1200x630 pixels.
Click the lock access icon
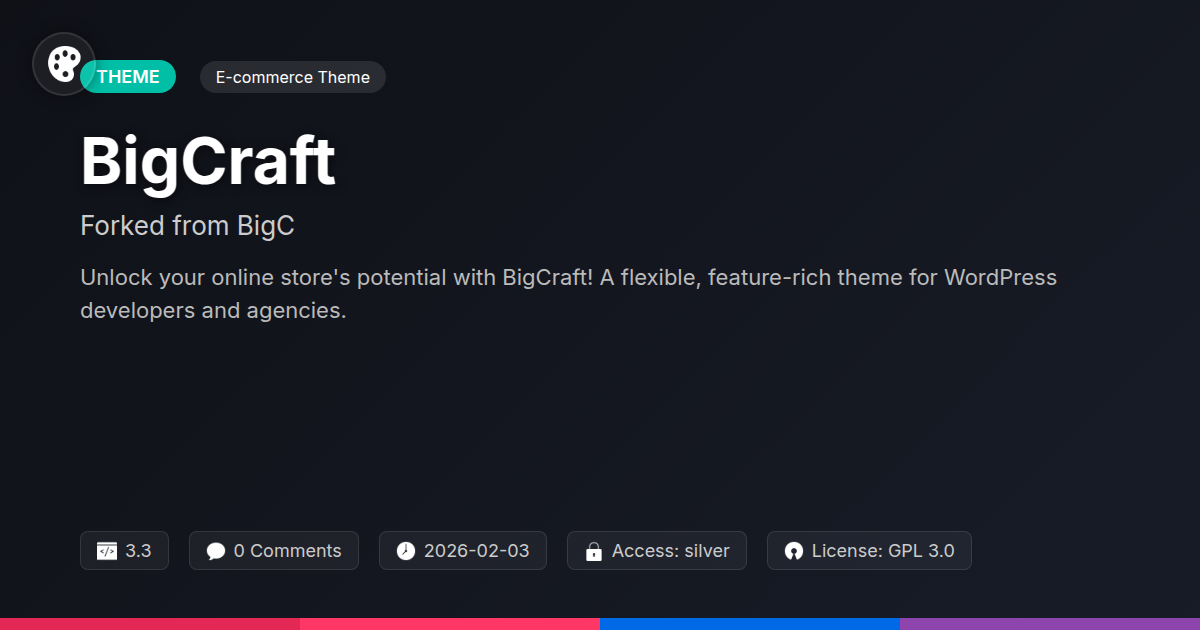593,551
